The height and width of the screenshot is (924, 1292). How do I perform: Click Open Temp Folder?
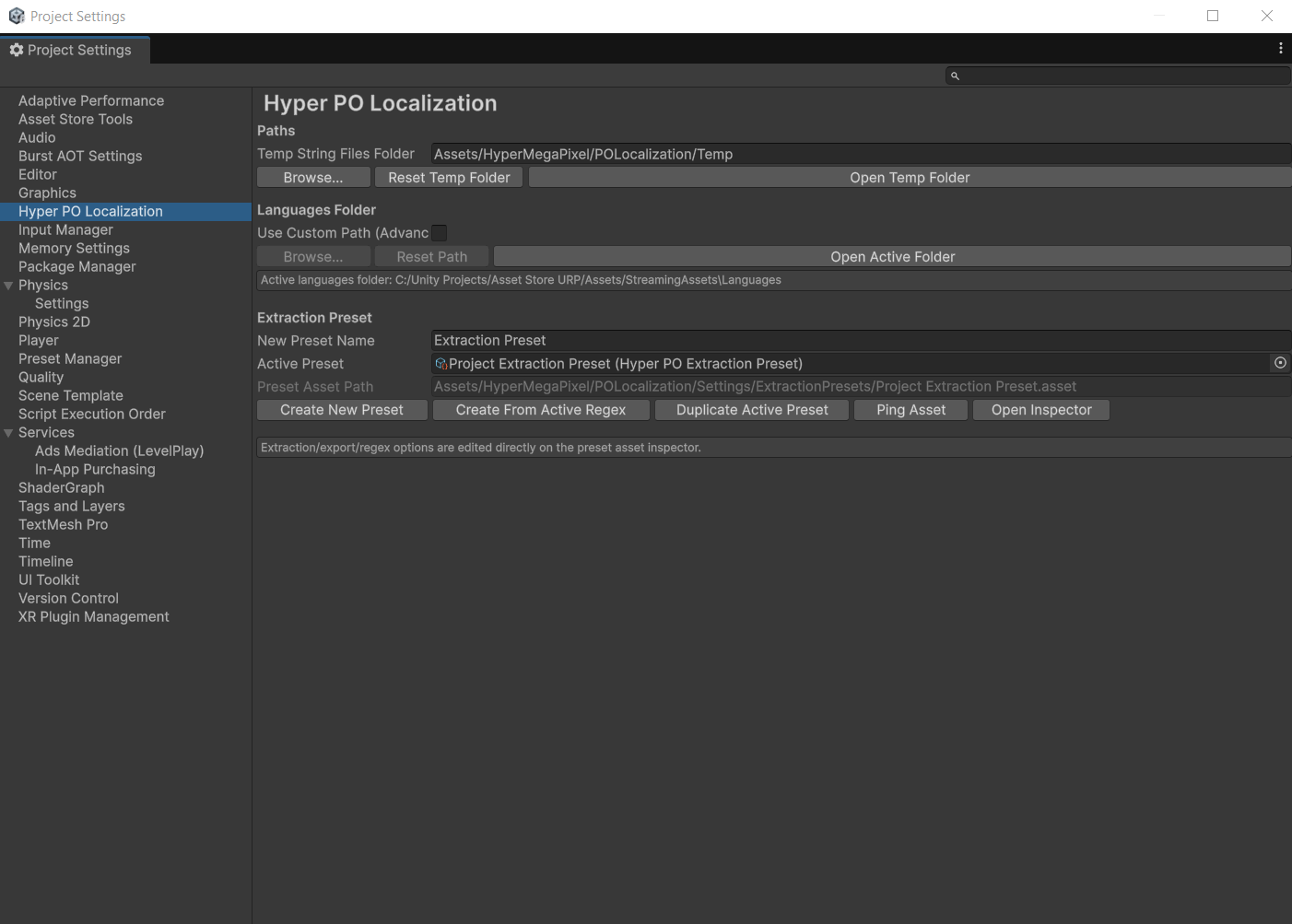[910, 177]
